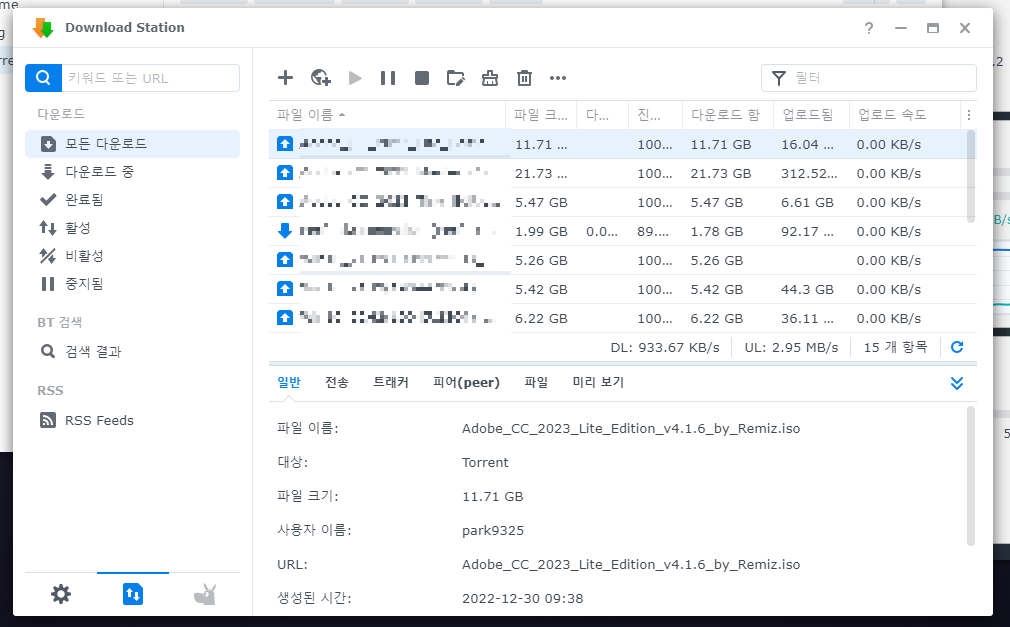This screenshot has width=1010, height=627.
Task: Type in the 필터 filter field
Action: click(880, 78)
